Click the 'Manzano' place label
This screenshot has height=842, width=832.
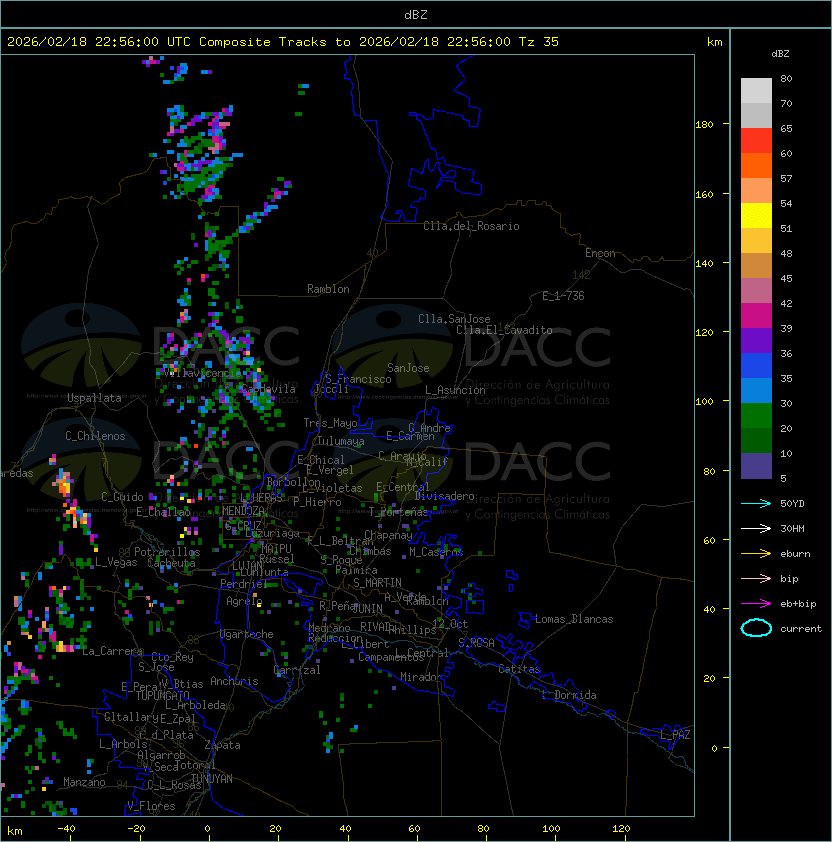click(x=84, y=782)
